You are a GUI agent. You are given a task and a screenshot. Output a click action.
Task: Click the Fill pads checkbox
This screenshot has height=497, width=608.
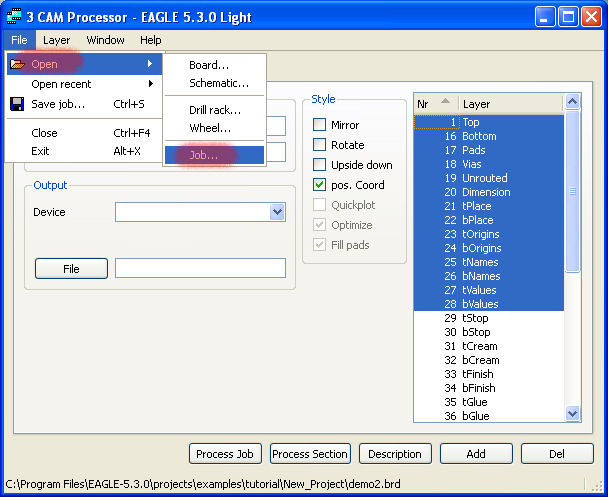(x=320, y=245)
